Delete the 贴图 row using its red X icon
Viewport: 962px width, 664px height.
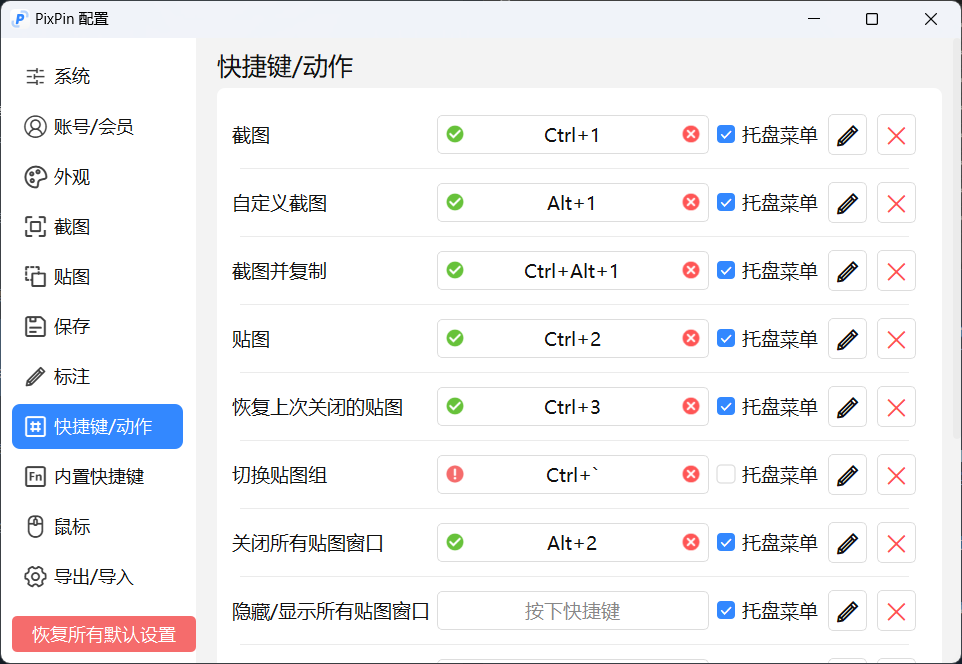tap(896, 338)
